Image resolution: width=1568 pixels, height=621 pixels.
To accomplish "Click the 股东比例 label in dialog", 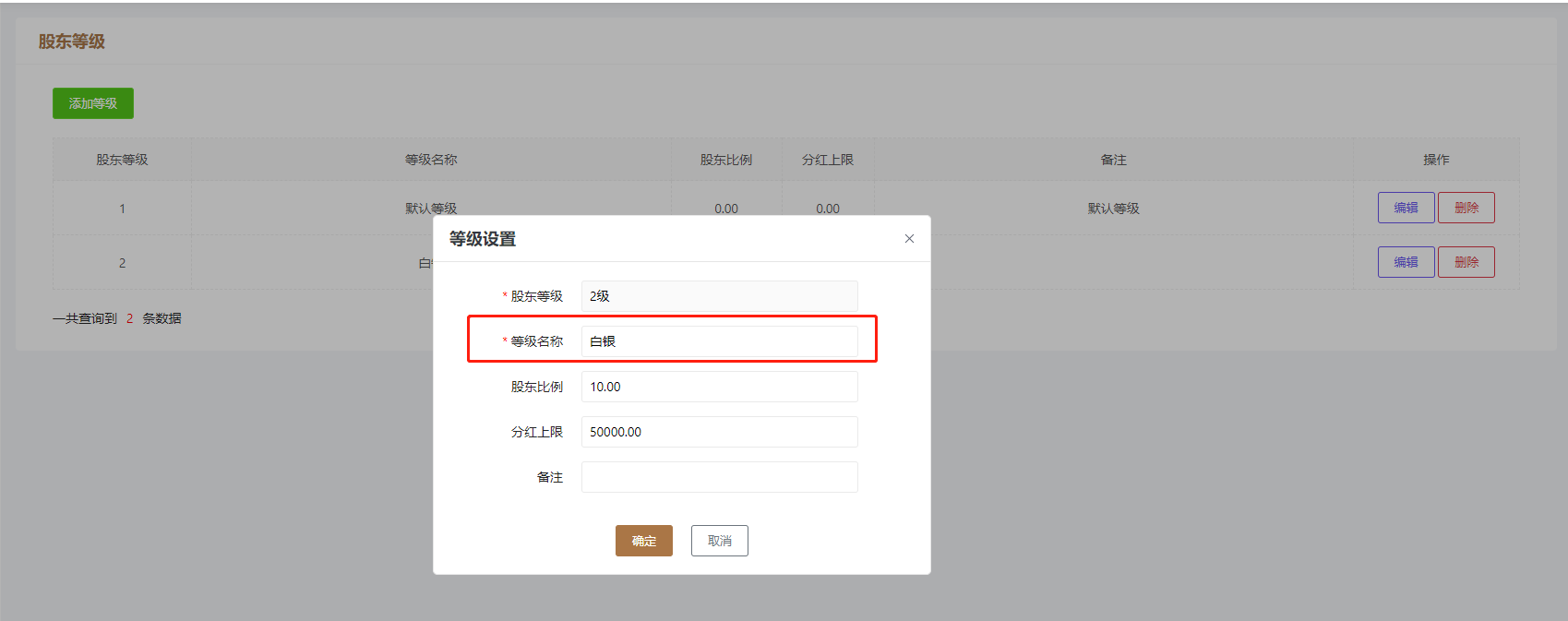I will point(537,387).
